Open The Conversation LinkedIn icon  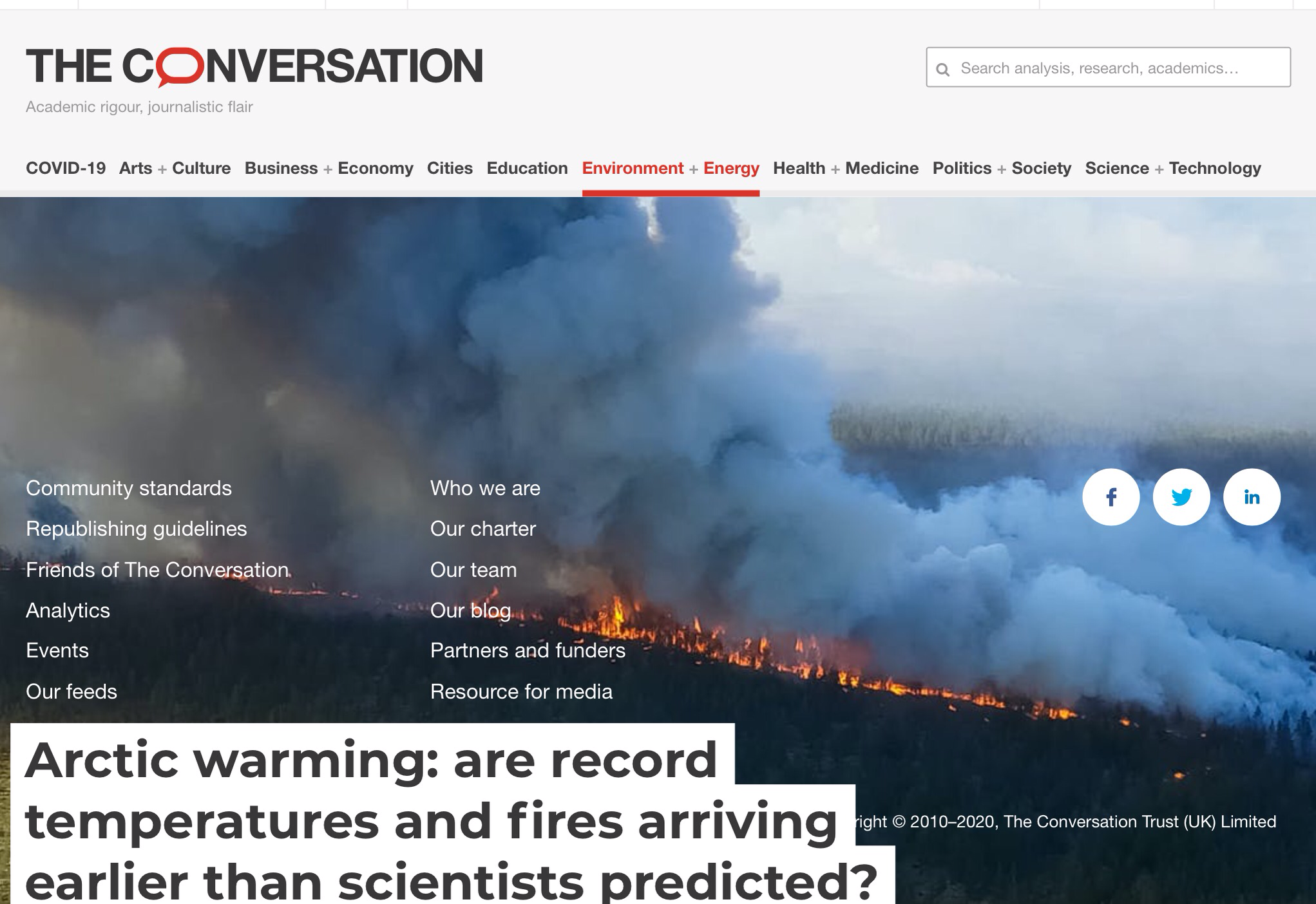tap(1252, 497)
